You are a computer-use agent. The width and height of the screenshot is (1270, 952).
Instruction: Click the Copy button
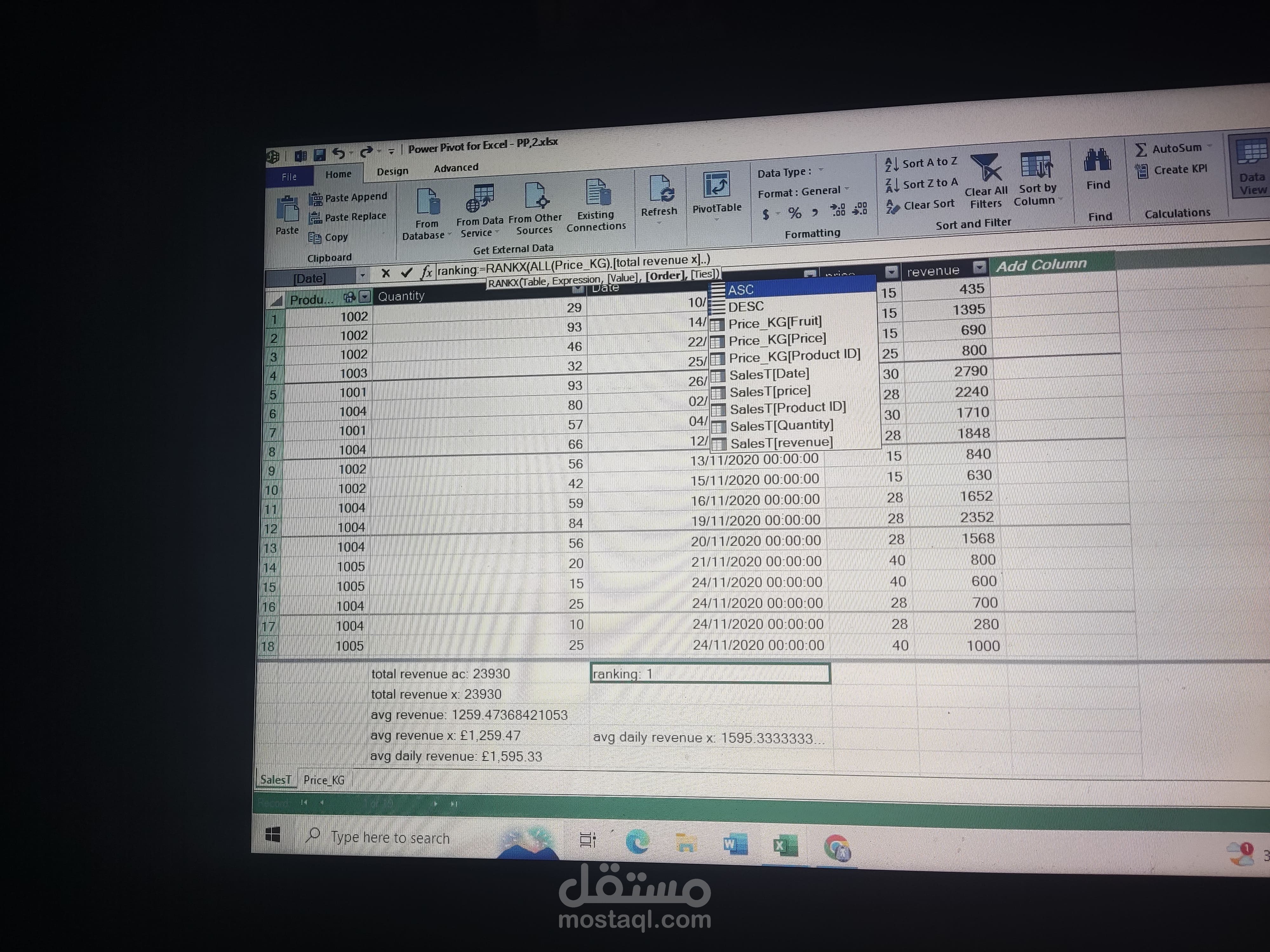coord(328,238)
